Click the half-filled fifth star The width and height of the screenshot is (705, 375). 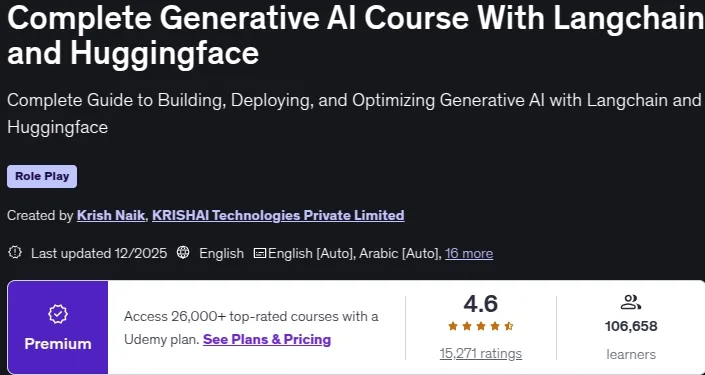tap(509, 326)
